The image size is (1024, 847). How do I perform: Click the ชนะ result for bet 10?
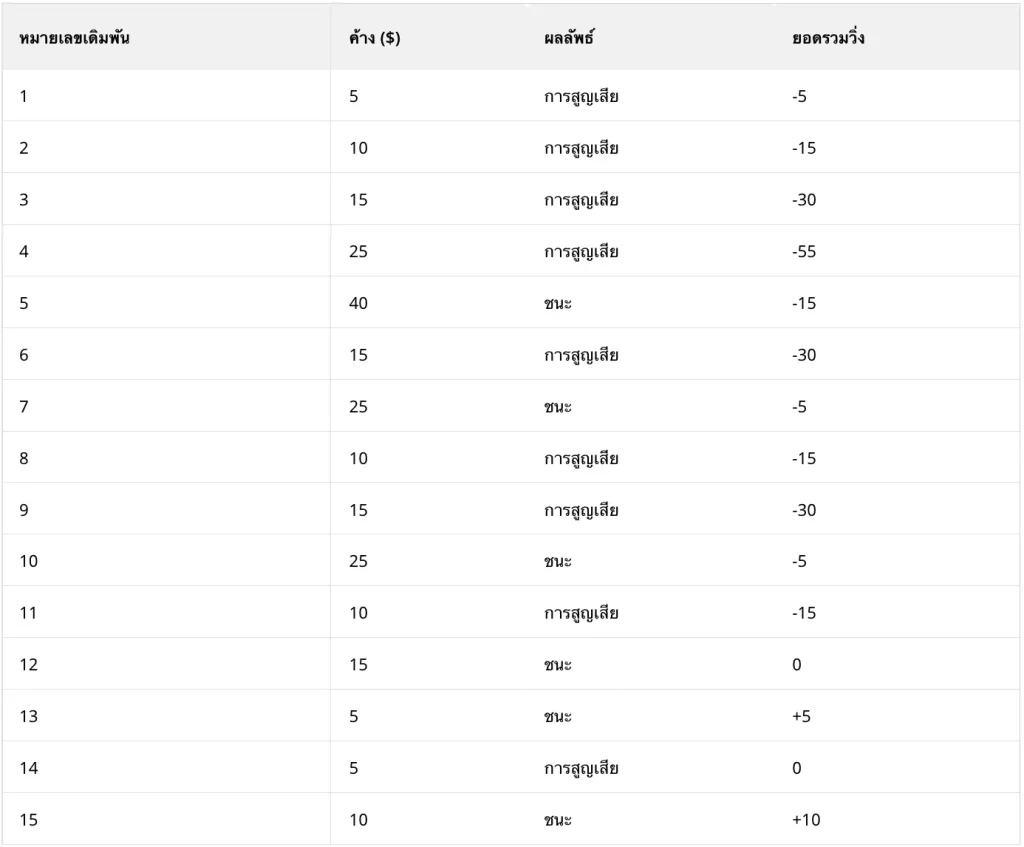(558, 562)
